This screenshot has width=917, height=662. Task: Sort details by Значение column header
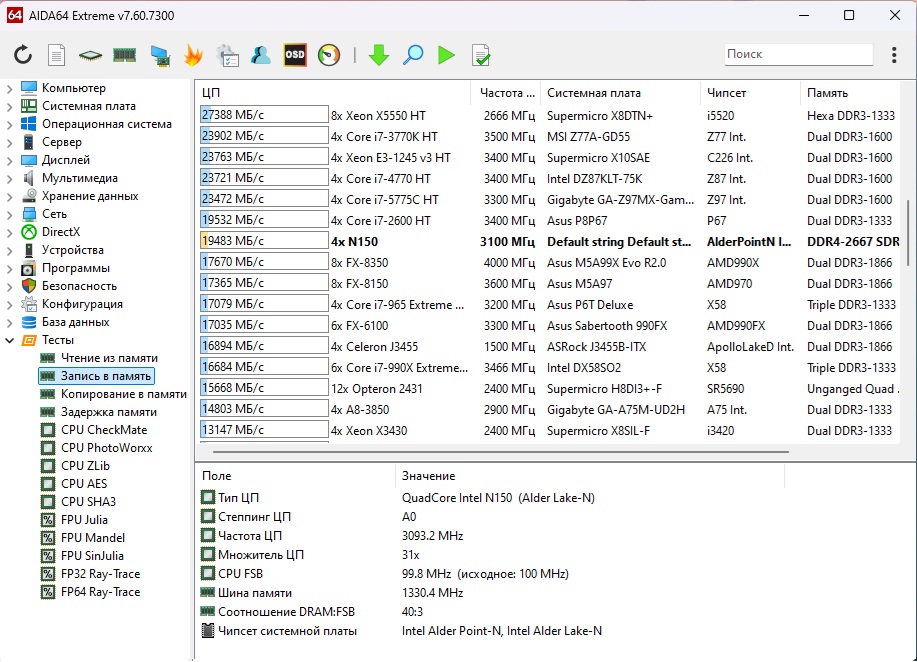pyautogui.click(x=590, y=476)
